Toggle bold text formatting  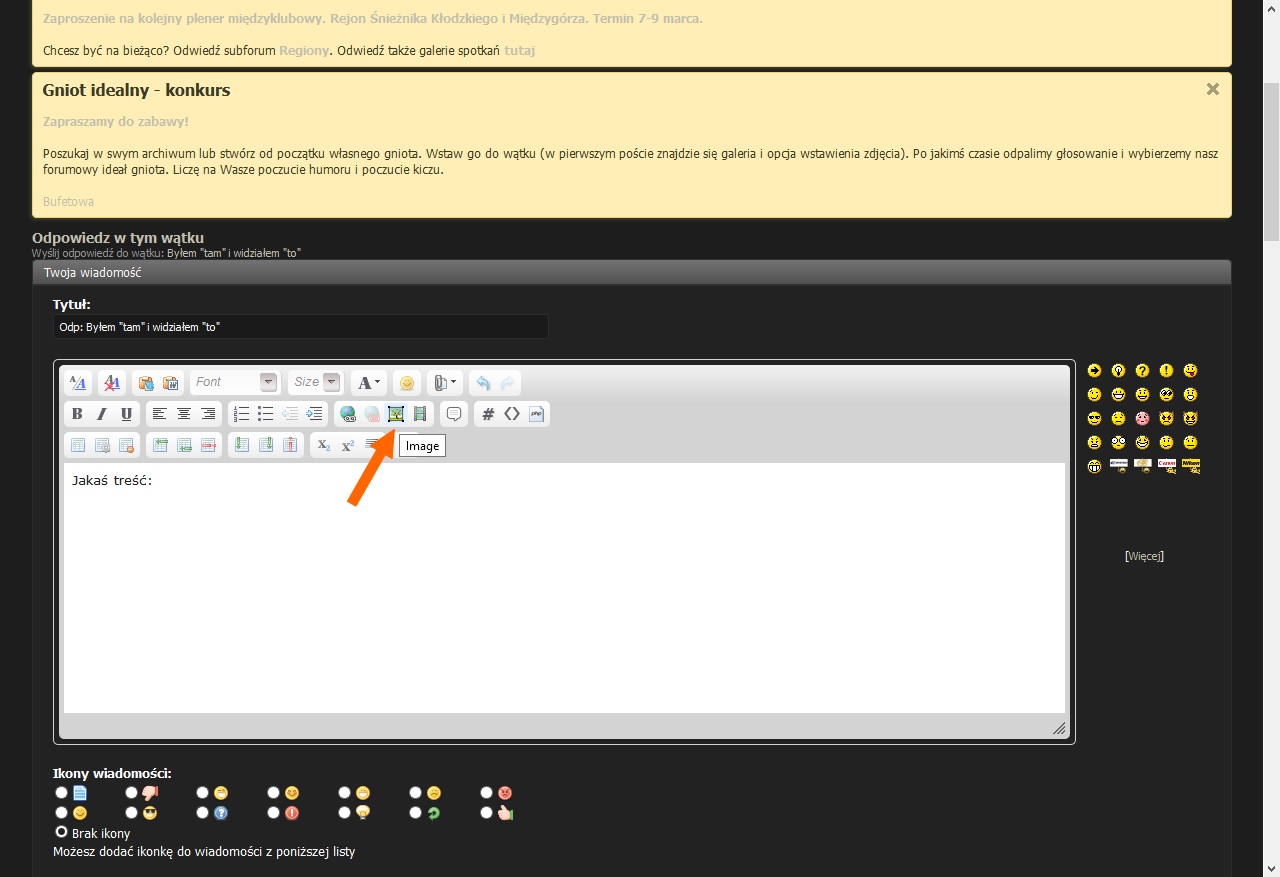pos(77,414)
